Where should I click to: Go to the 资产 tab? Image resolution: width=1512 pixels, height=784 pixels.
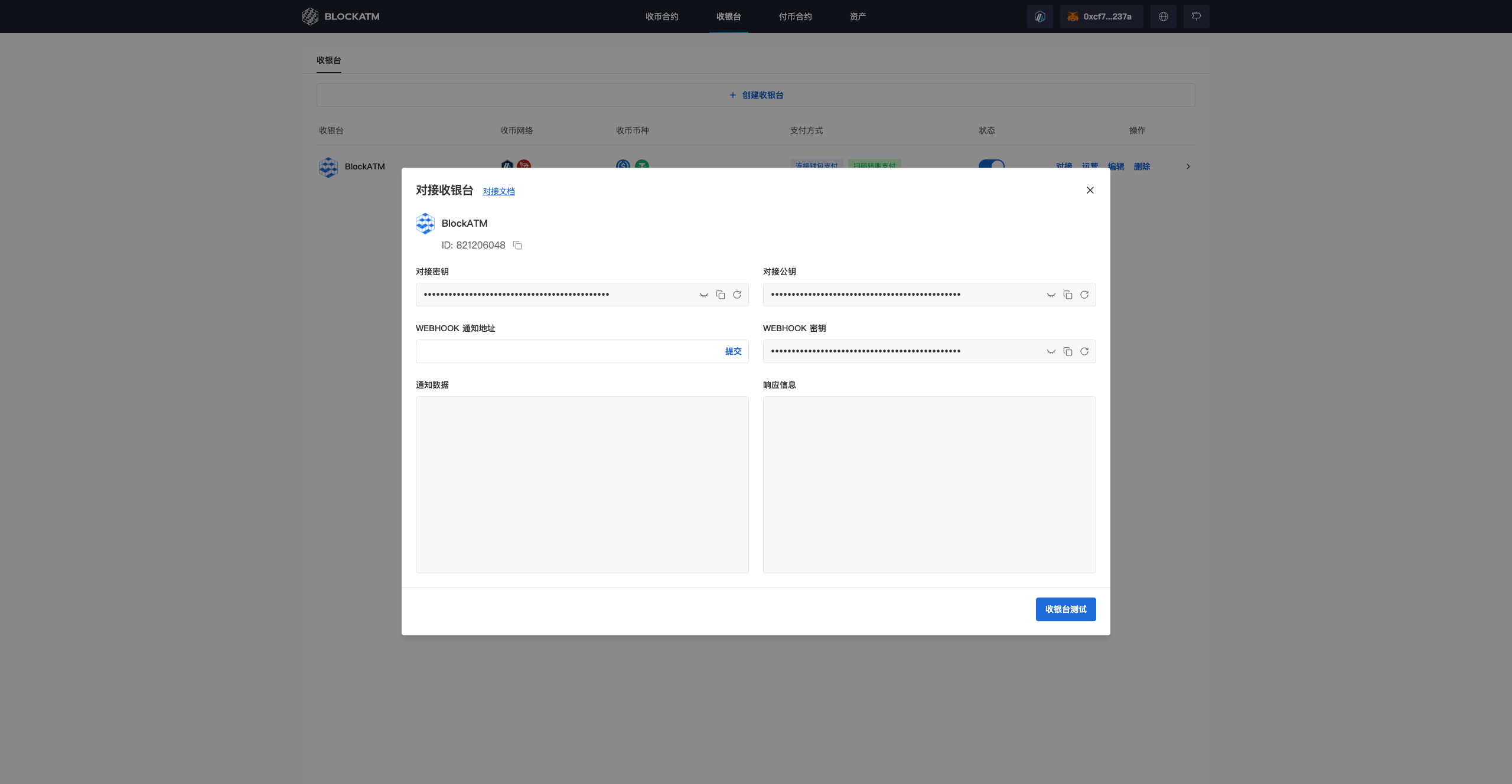click(x=858, y=17)
